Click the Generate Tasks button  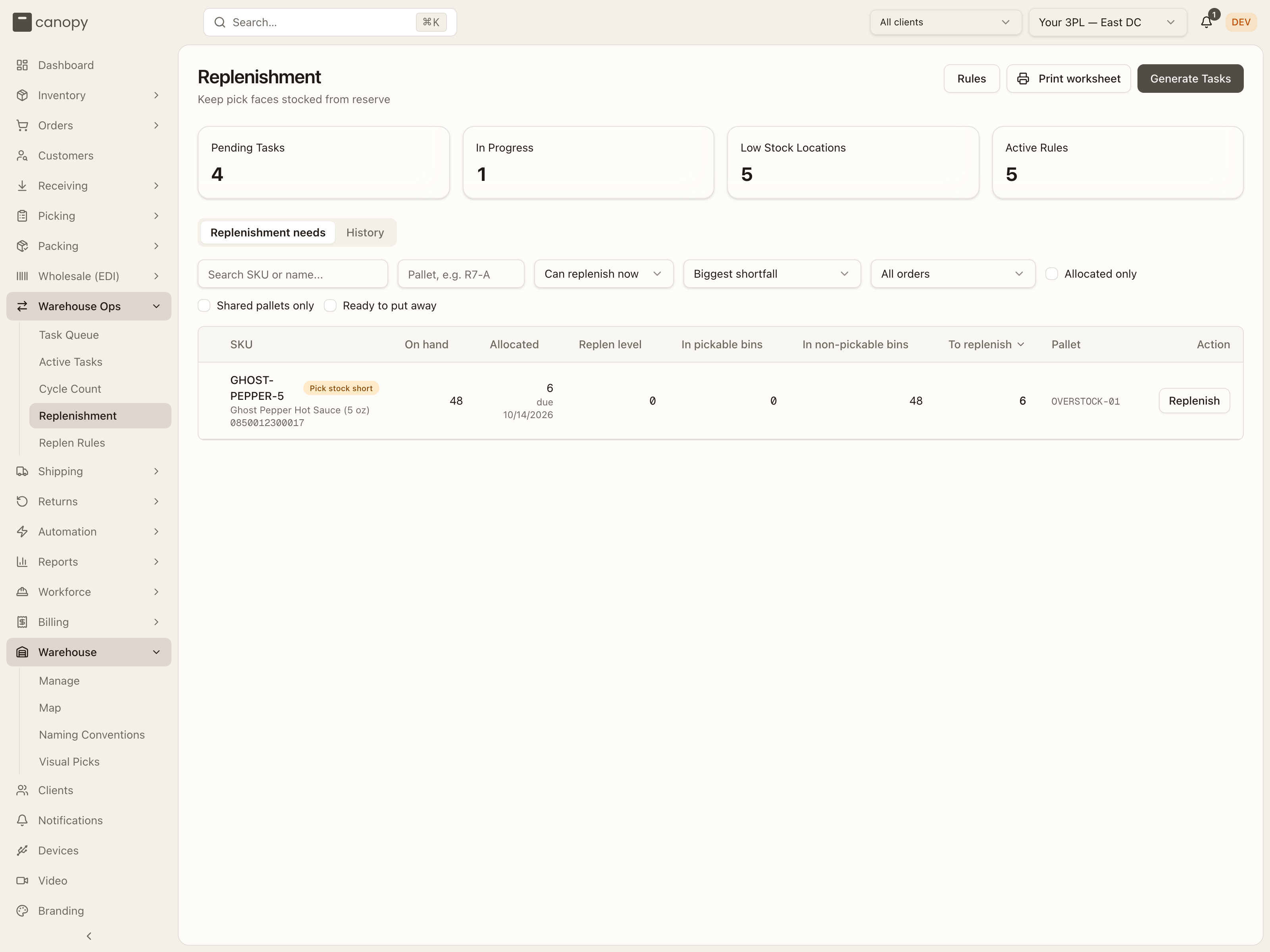pos(1189,79)
